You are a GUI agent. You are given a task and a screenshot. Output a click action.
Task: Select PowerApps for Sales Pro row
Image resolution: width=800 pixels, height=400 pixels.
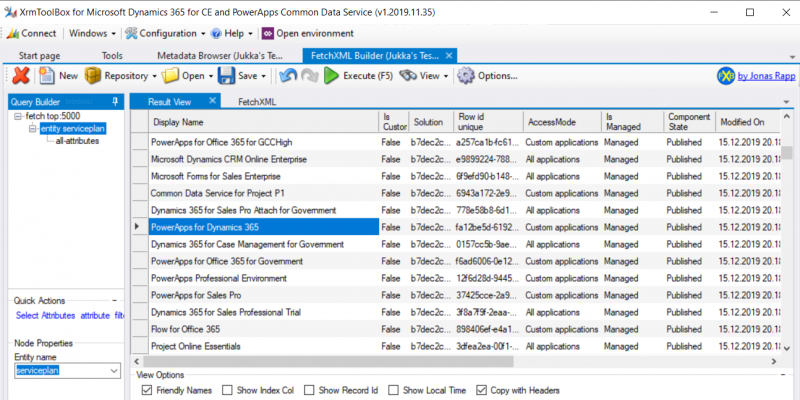[x=456, y=295]
